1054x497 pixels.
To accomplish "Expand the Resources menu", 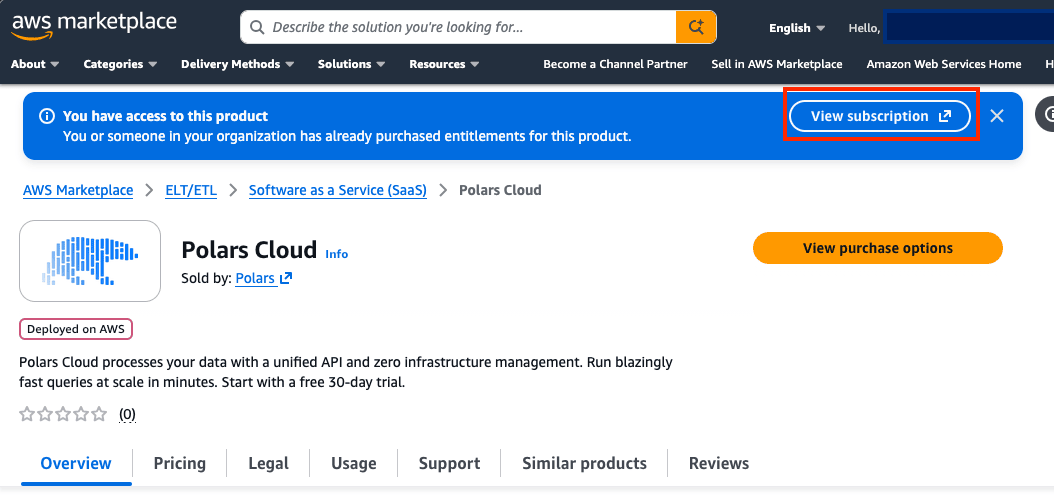I will [x=444, y=64].
